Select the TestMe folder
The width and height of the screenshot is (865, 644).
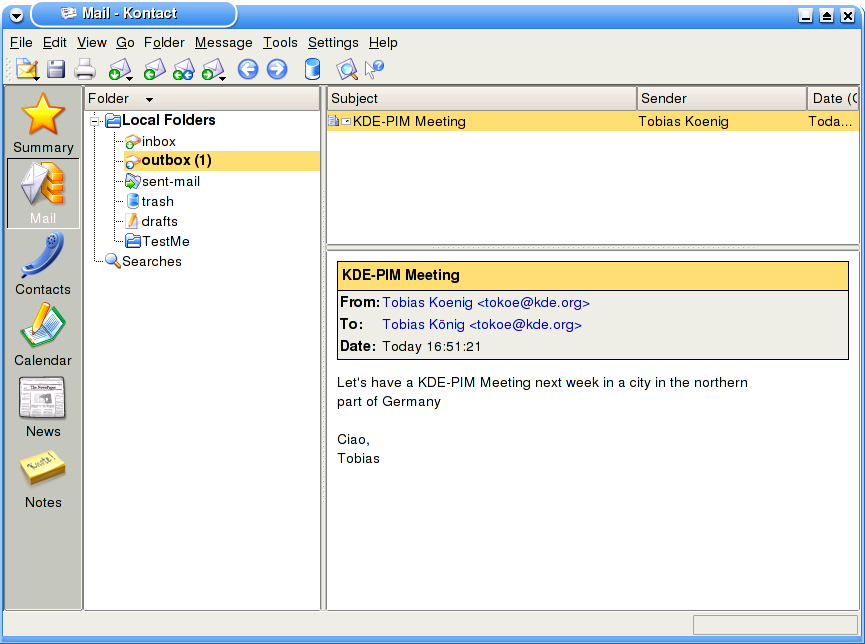pyautogui.click(x=157, y=241)
